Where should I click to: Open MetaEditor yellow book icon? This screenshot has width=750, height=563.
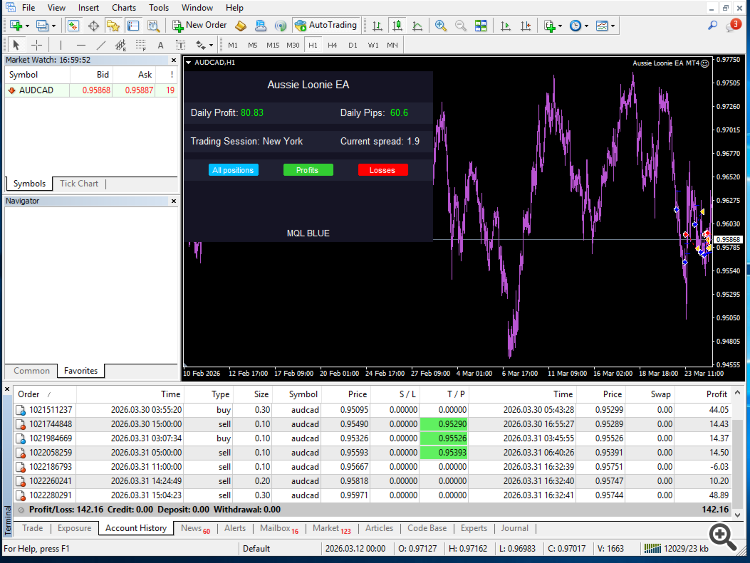point(241,25)
